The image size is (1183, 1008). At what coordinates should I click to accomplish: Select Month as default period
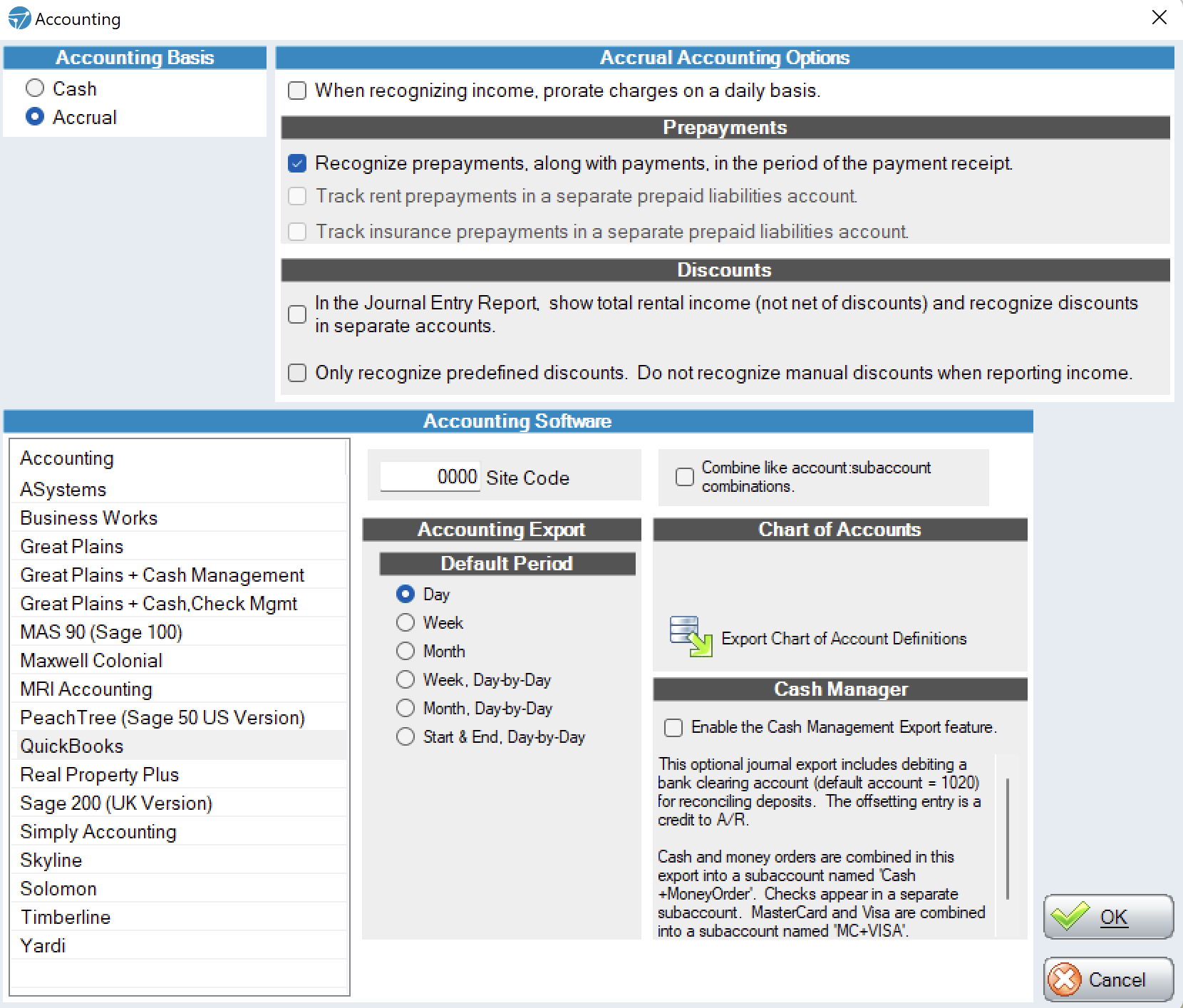coord(405,651)
